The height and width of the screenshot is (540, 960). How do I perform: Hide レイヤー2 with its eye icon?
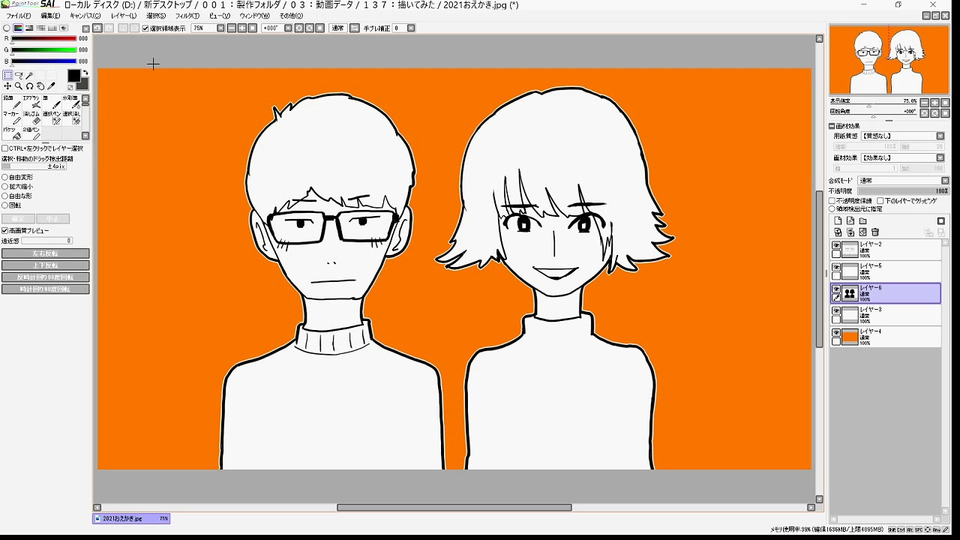click(836, 245)
